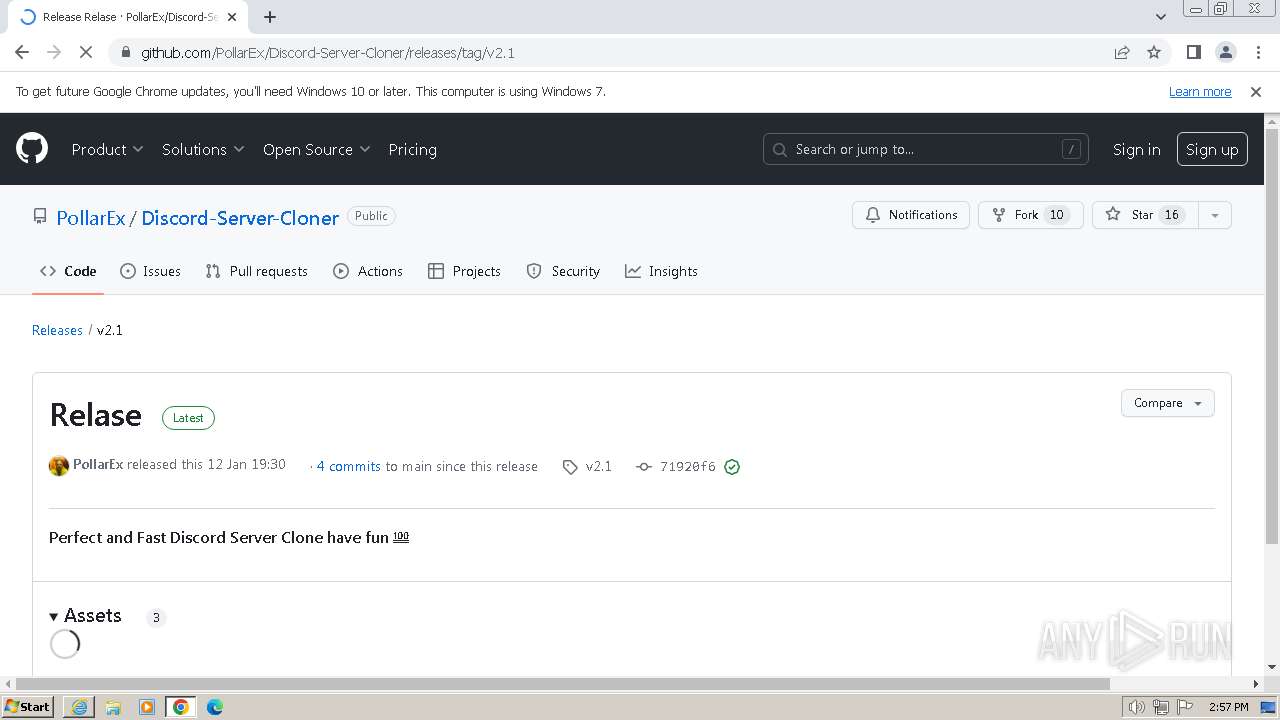This screenshot has width=1280, height=720.
Task: Click the verified commit check icon
Action: pyautogui.click(x=732, y=467)
